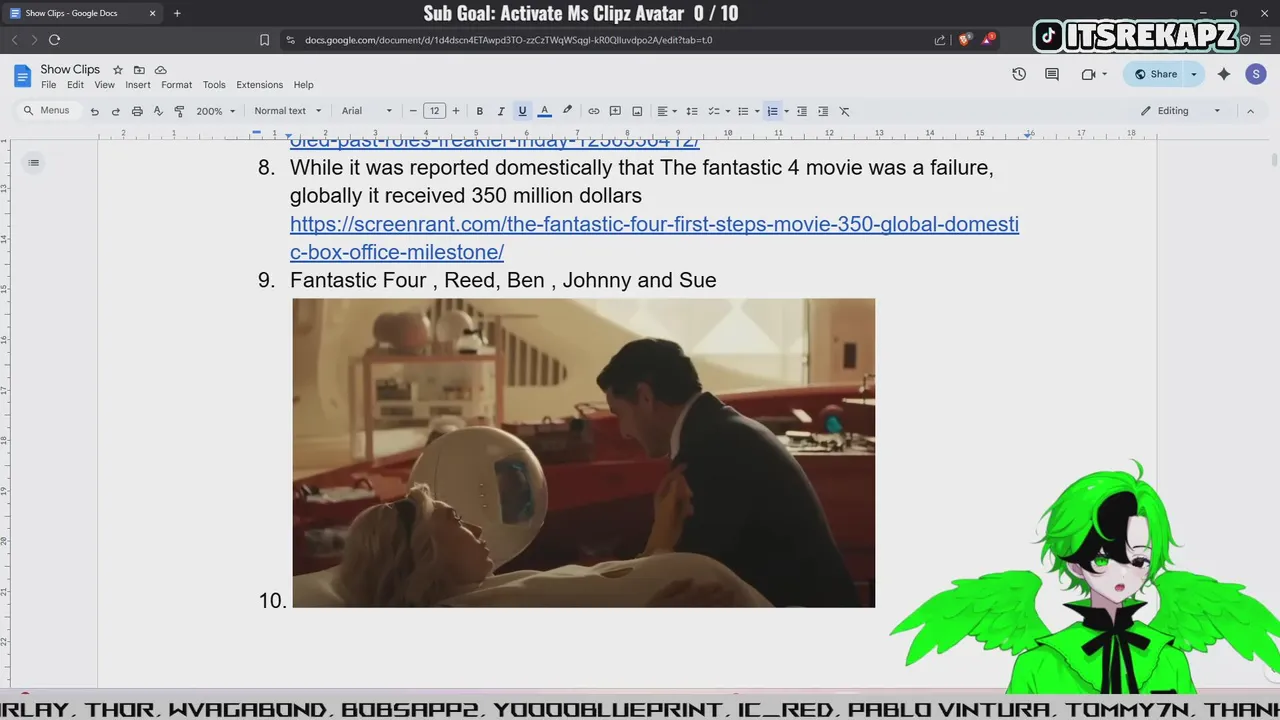Click the font size field
This screenshot has height=720, width=1280.
pos(434,111)
